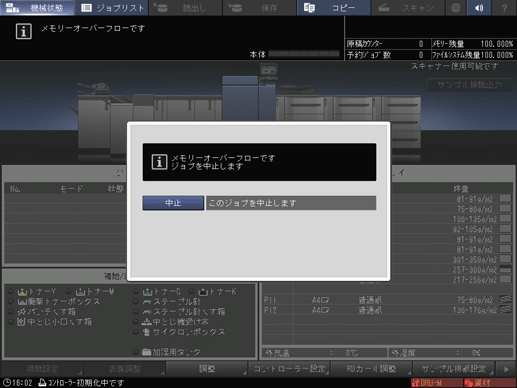Open the 読出し tab
The image size is (517, 388).
pos(185,8)
